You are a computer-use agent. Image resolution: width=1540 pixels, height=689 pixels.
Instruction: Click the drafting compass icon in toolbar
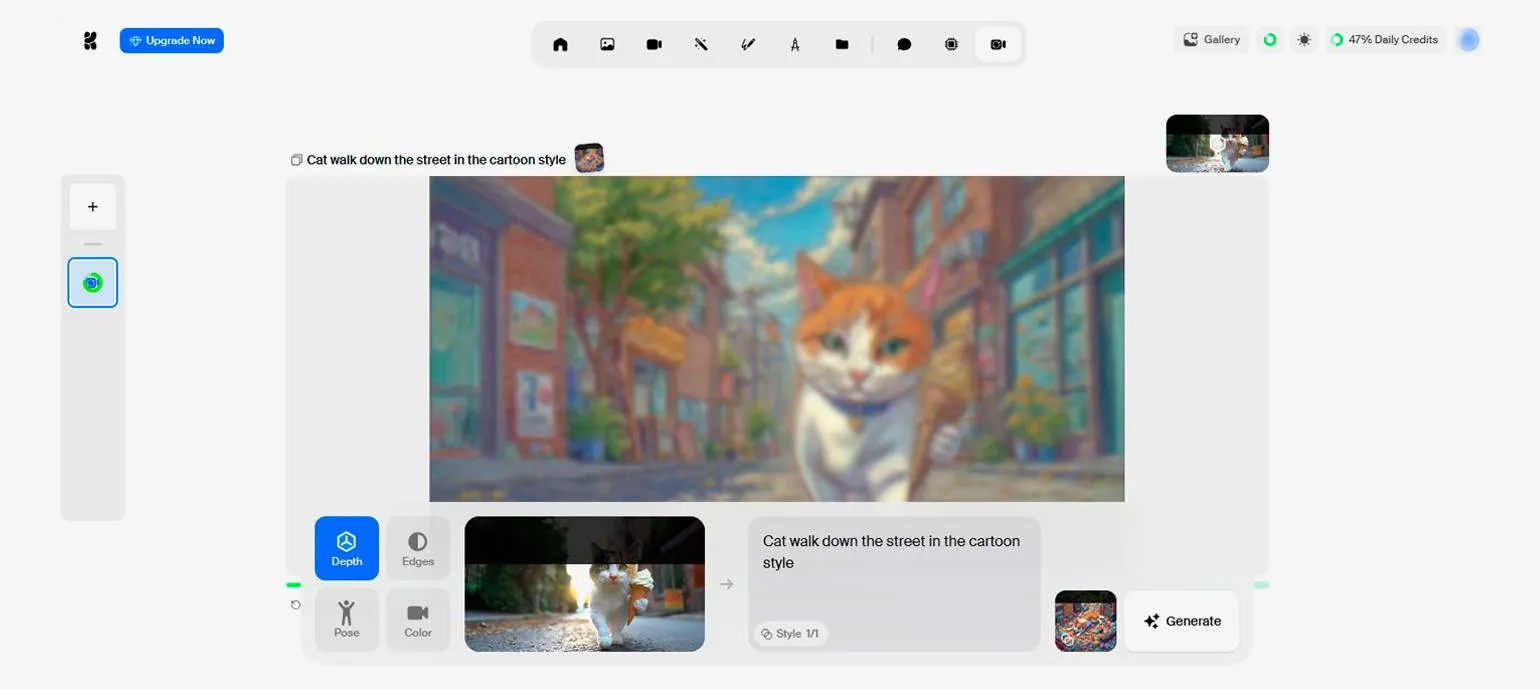[x=795, y=45]
